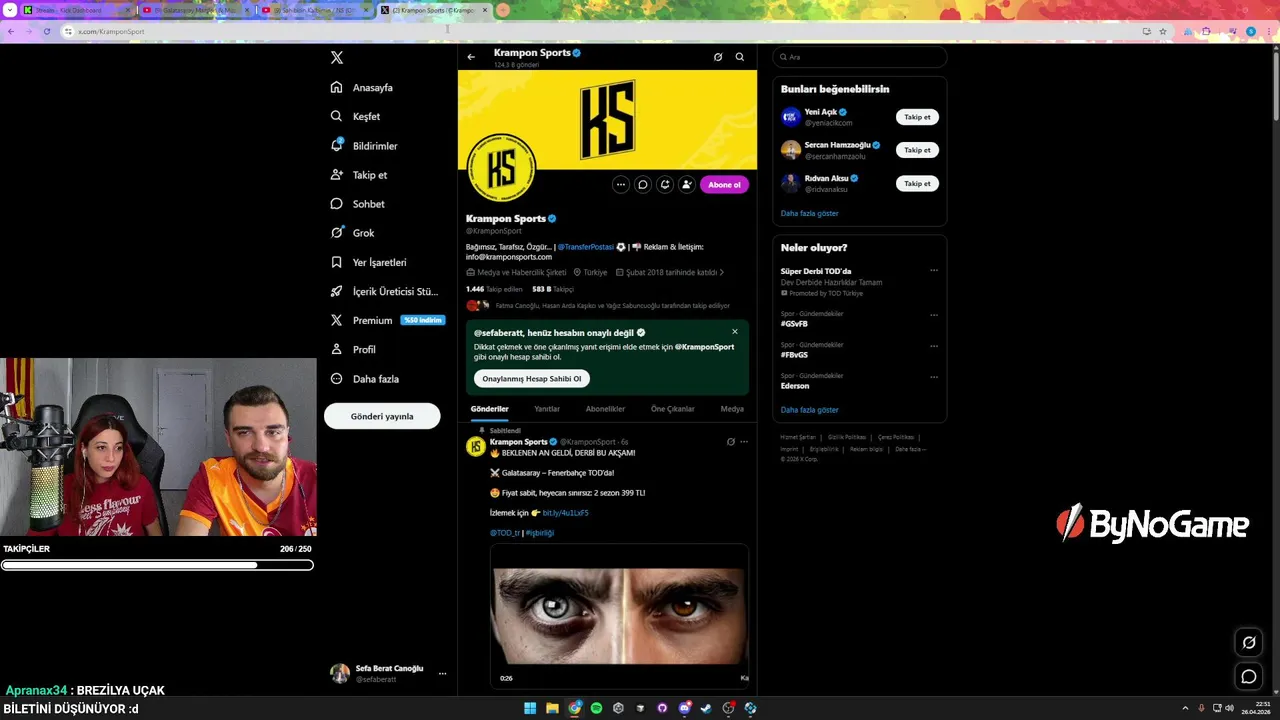The height and width of the screenshot is (720, 1280).
Task: Click the Gönderi yayınla button
Action: pos(382,416)
